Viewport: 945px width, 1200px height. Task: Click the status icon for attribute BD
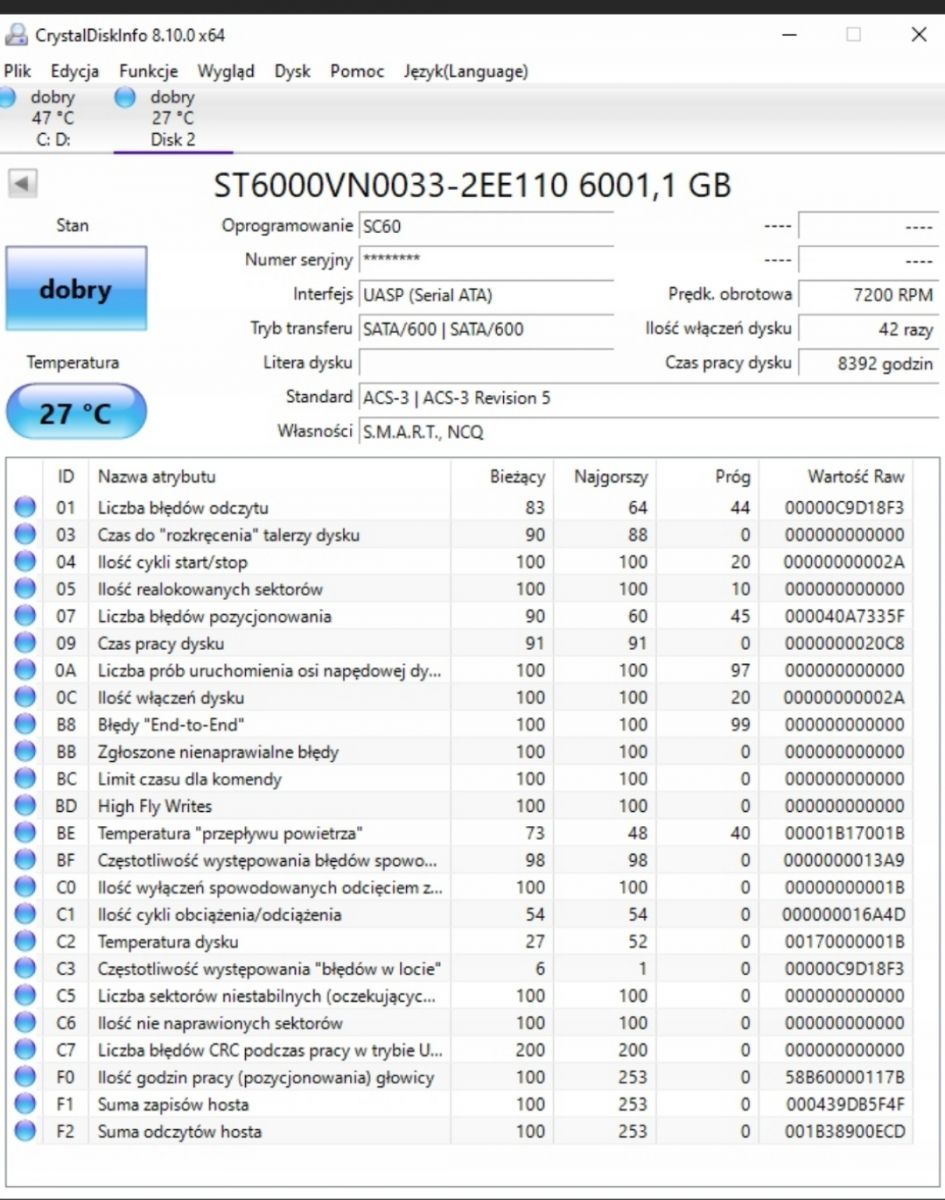tap(24, 806)
